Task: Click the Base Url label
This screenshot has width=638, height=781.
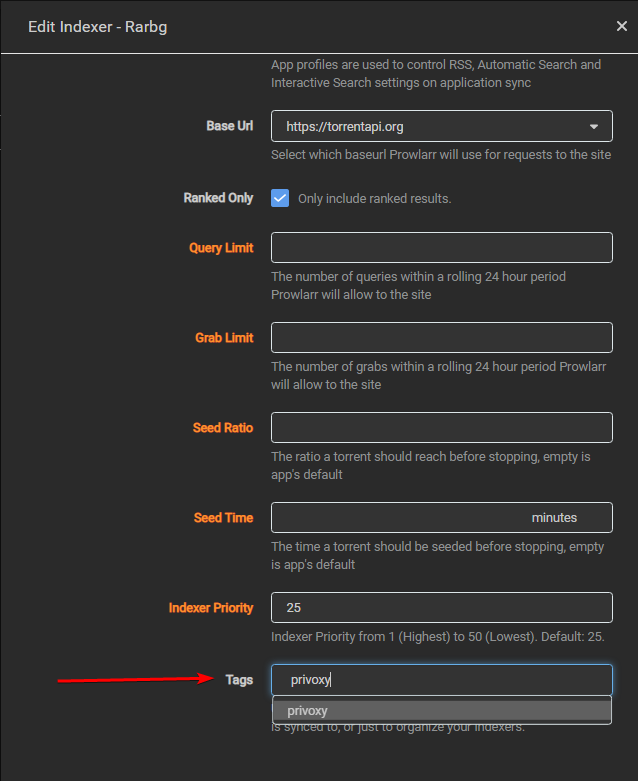Action: 229,126
